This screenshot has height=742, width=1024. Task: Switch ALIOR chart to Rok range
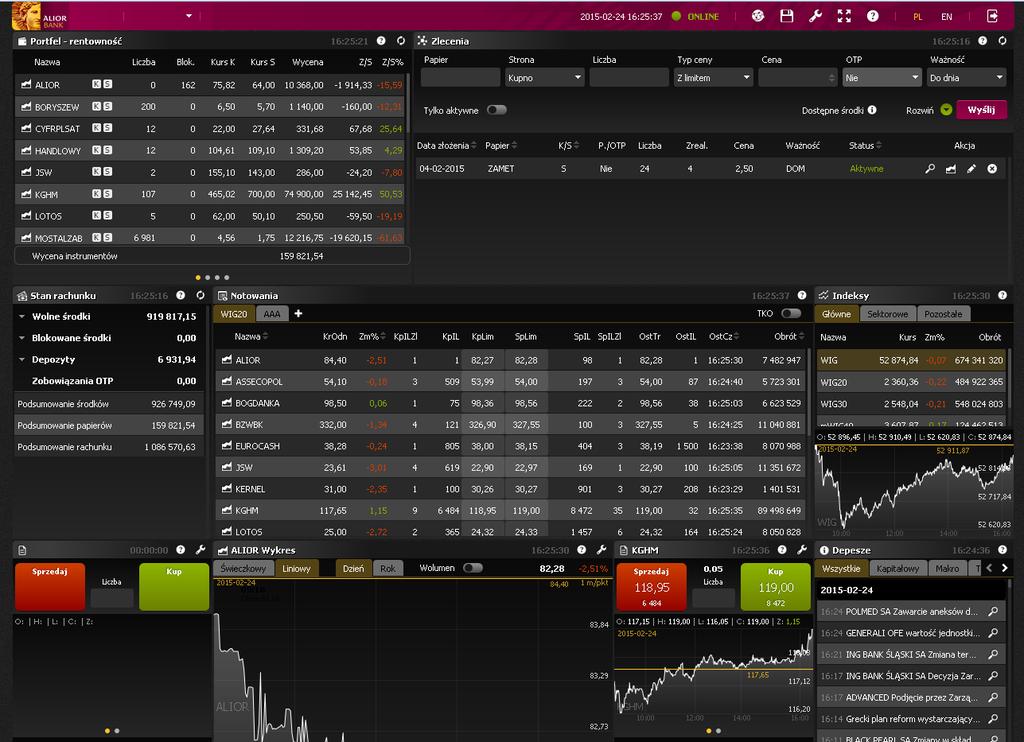pyautogui.click(x=387, y=568)
